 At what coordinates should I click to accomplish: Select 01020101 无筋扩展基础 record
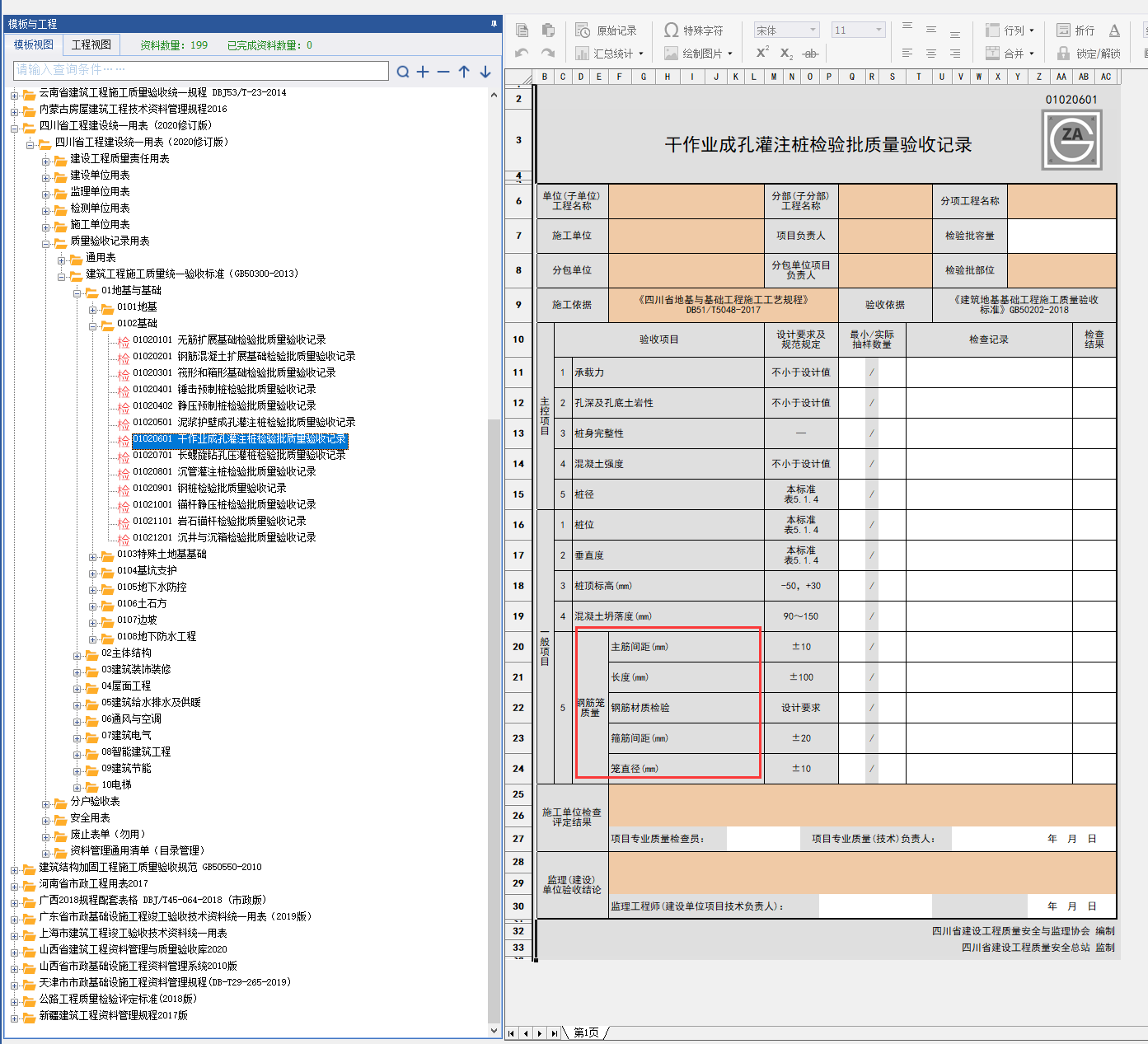pyautogui.click(x=229, y=339)
